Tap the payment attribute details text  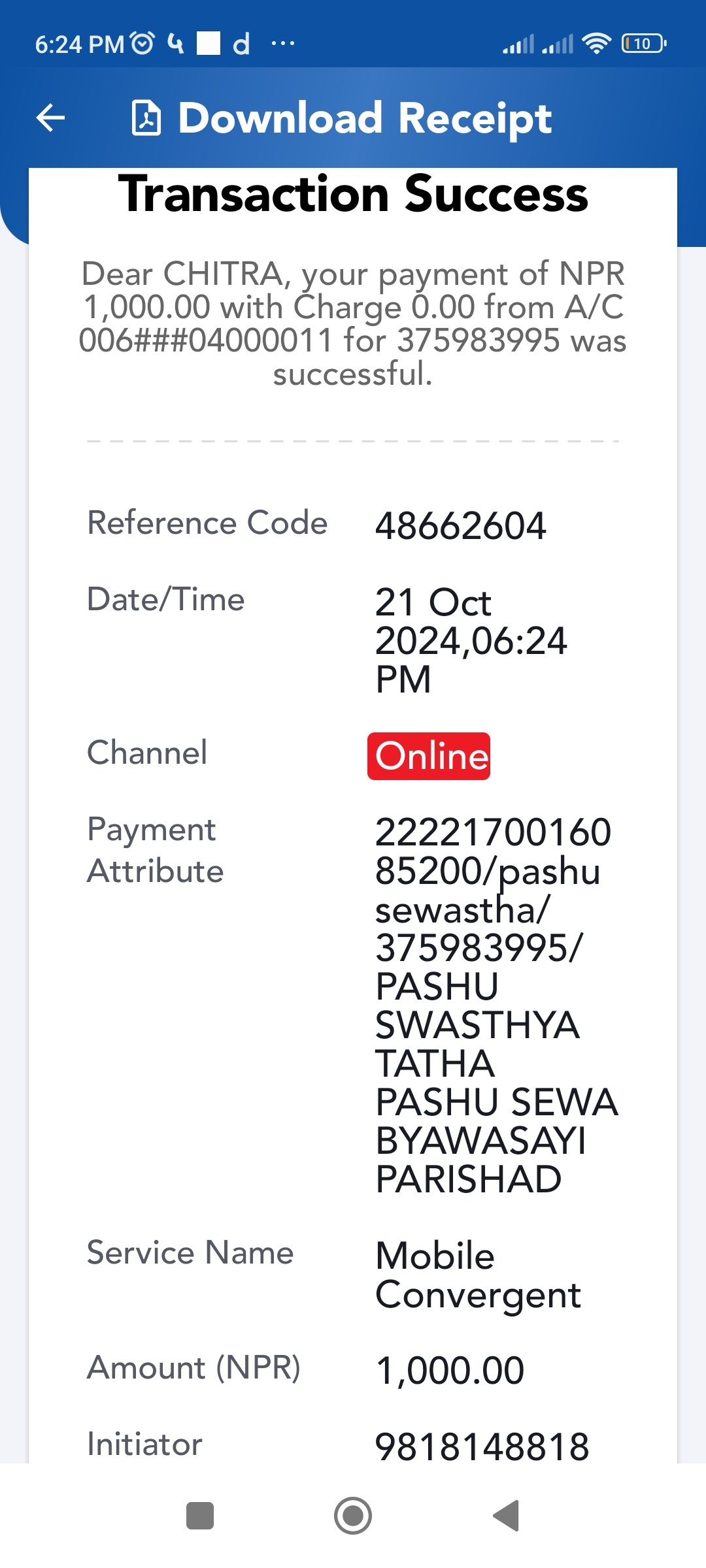click(x=496, y=1005)
